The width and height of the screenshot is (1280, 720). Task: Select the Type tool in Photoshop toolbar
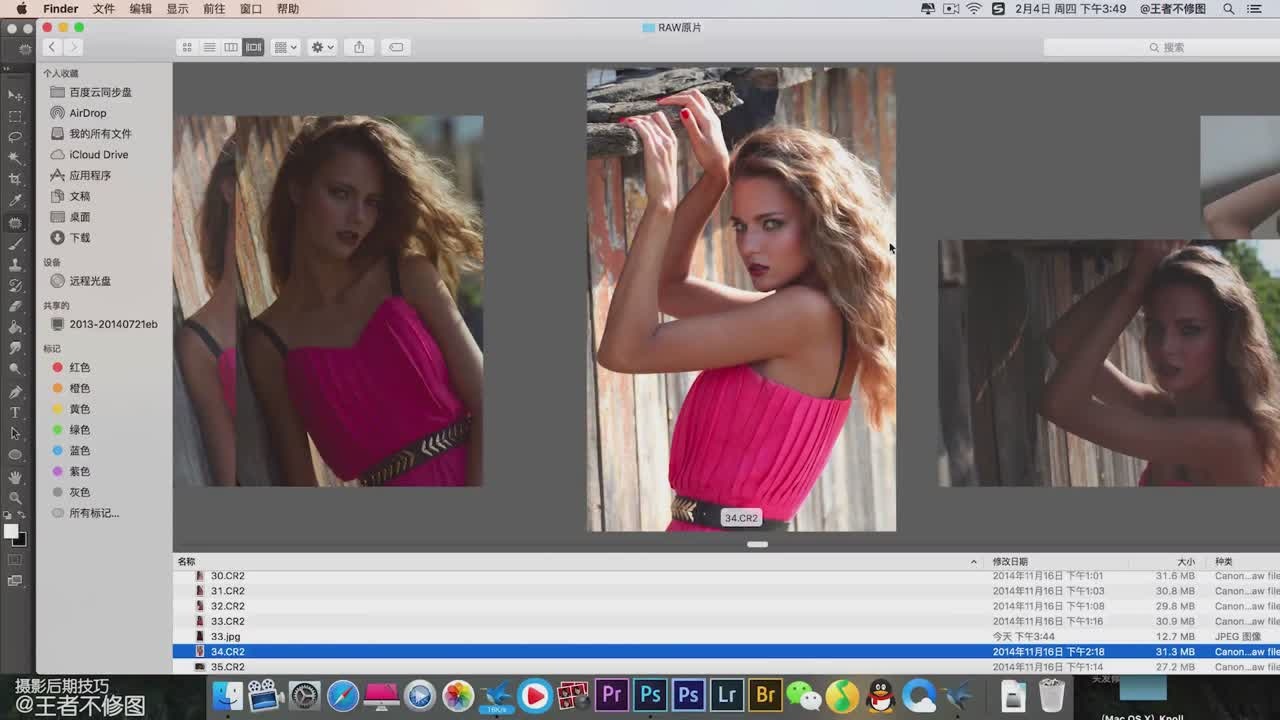15,412
